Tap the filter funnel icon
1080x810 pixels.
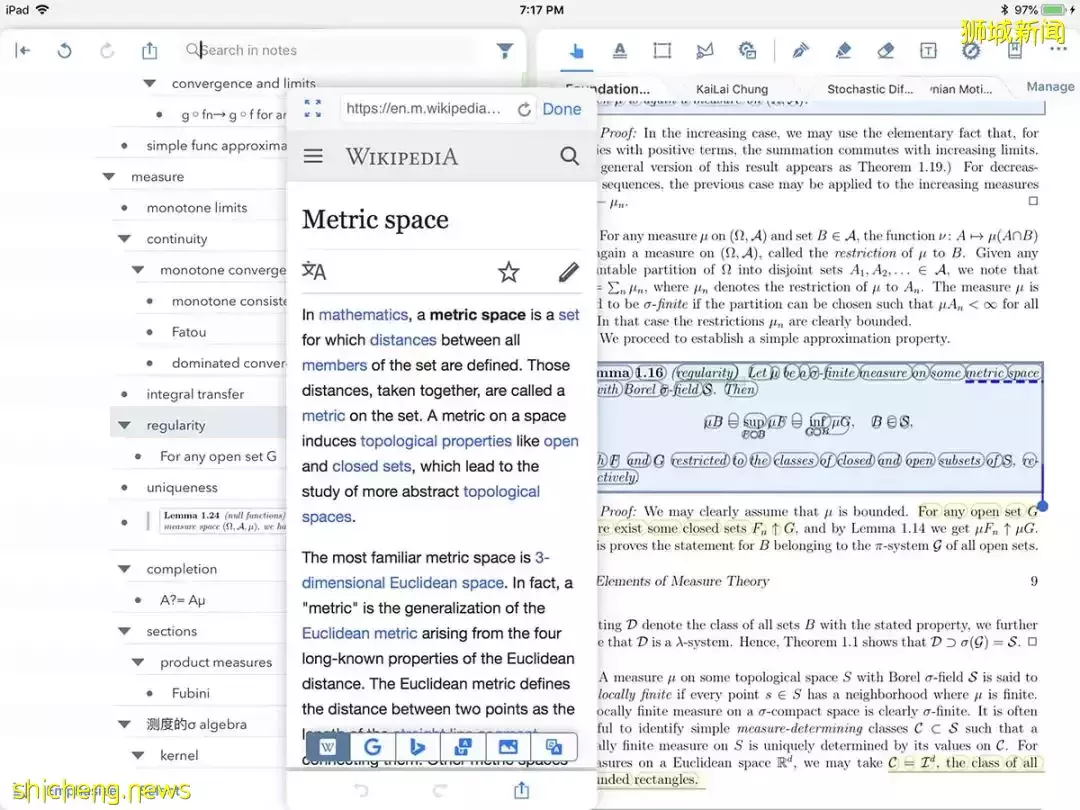pyautogui.click(x=505, y=50)
